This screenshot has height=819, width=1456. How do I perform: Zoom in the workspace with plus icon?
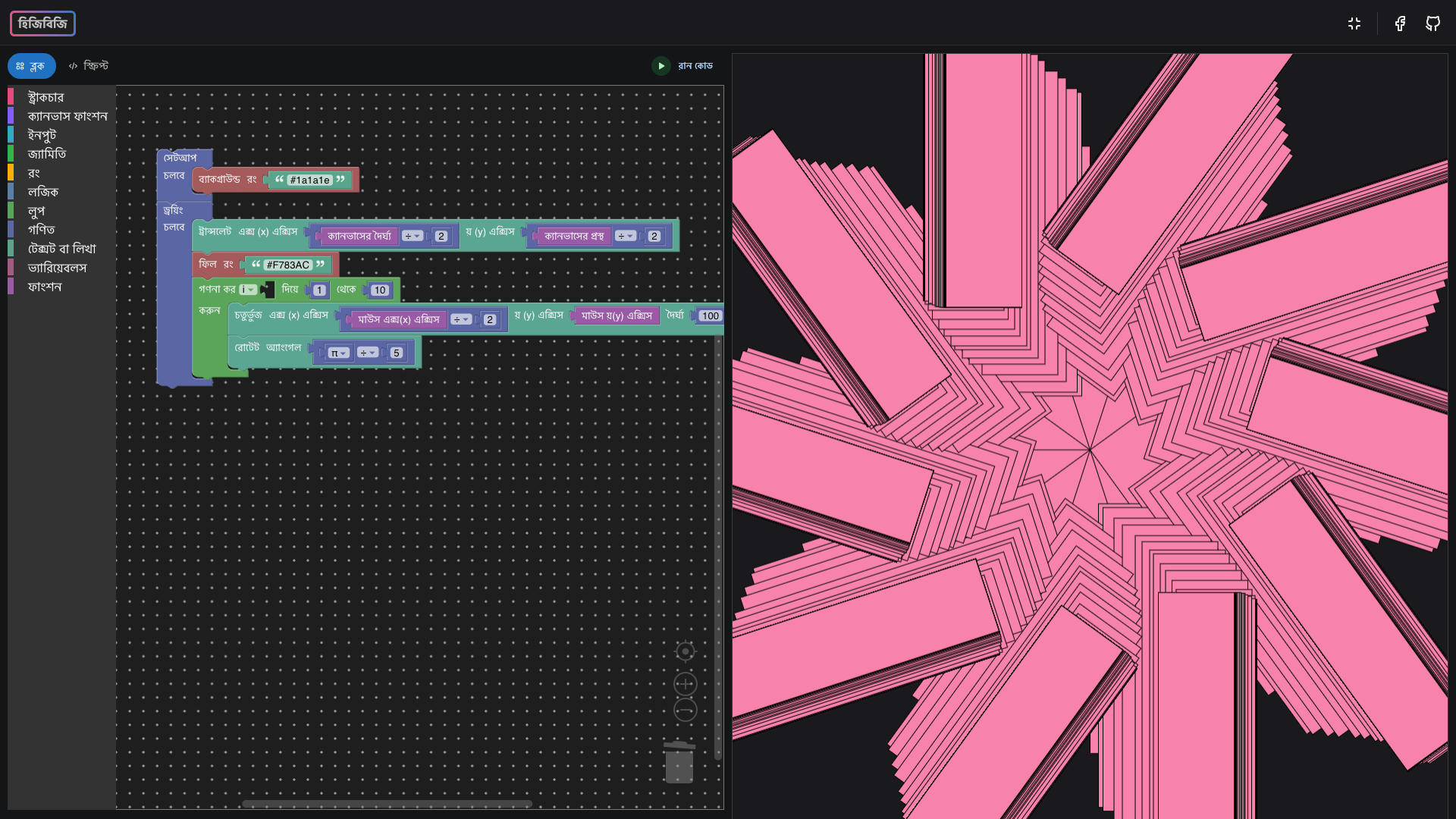[685, 684]
